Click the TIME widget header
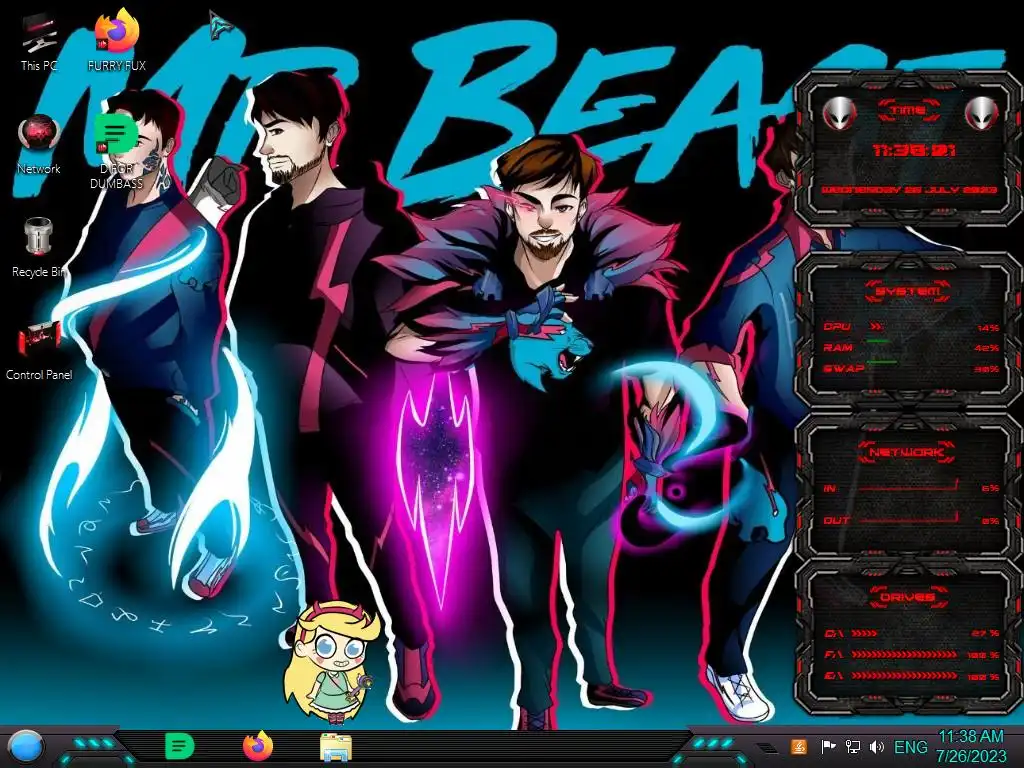This screenshot has height=768, width=1024. click(908, 110)
